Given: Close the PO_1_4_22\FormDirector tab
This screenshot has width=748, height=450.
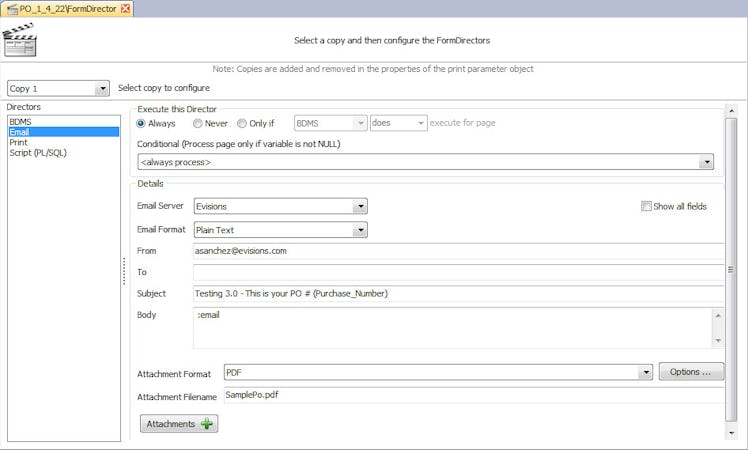Looking at the screenshot, I should click(125, 8).
